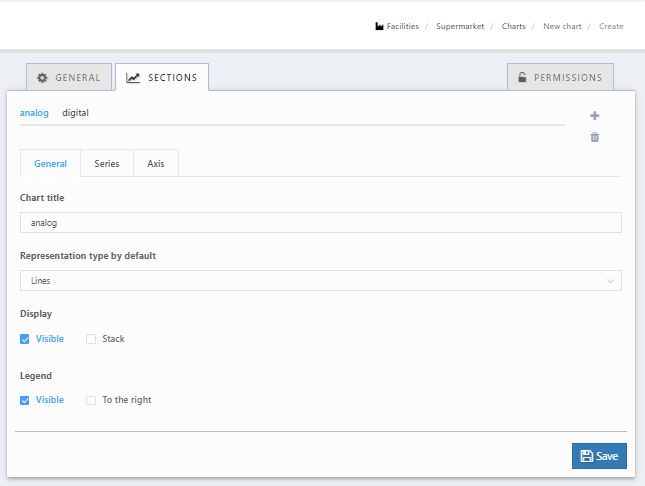Open the Charts breadcrumb link
This screenshot has width=645, height=486.
pos(513,26)
